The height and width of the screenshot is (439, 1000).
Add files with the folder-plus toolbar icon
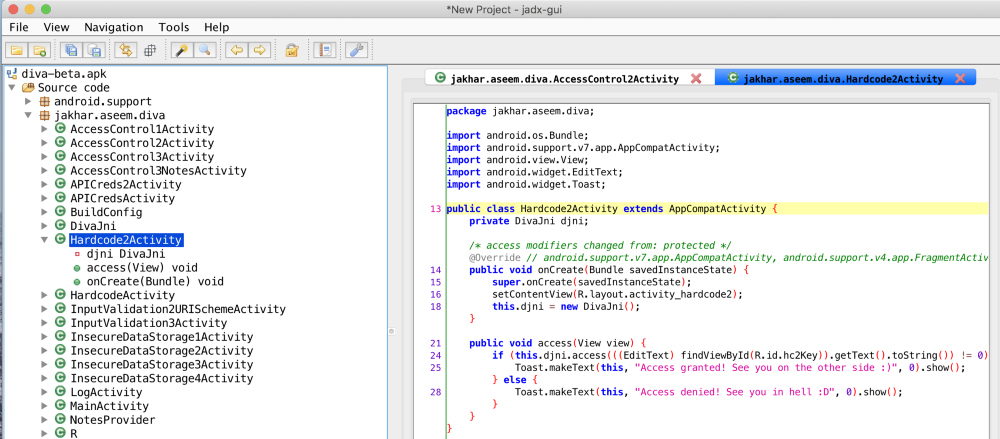40,50
